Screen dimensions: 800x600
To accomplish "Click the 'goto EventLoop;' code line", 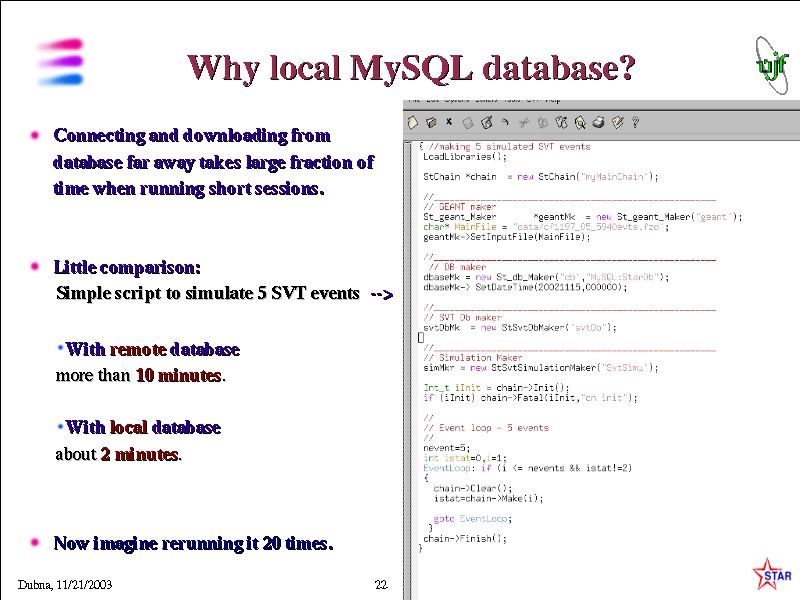I will tap(472, 519).
